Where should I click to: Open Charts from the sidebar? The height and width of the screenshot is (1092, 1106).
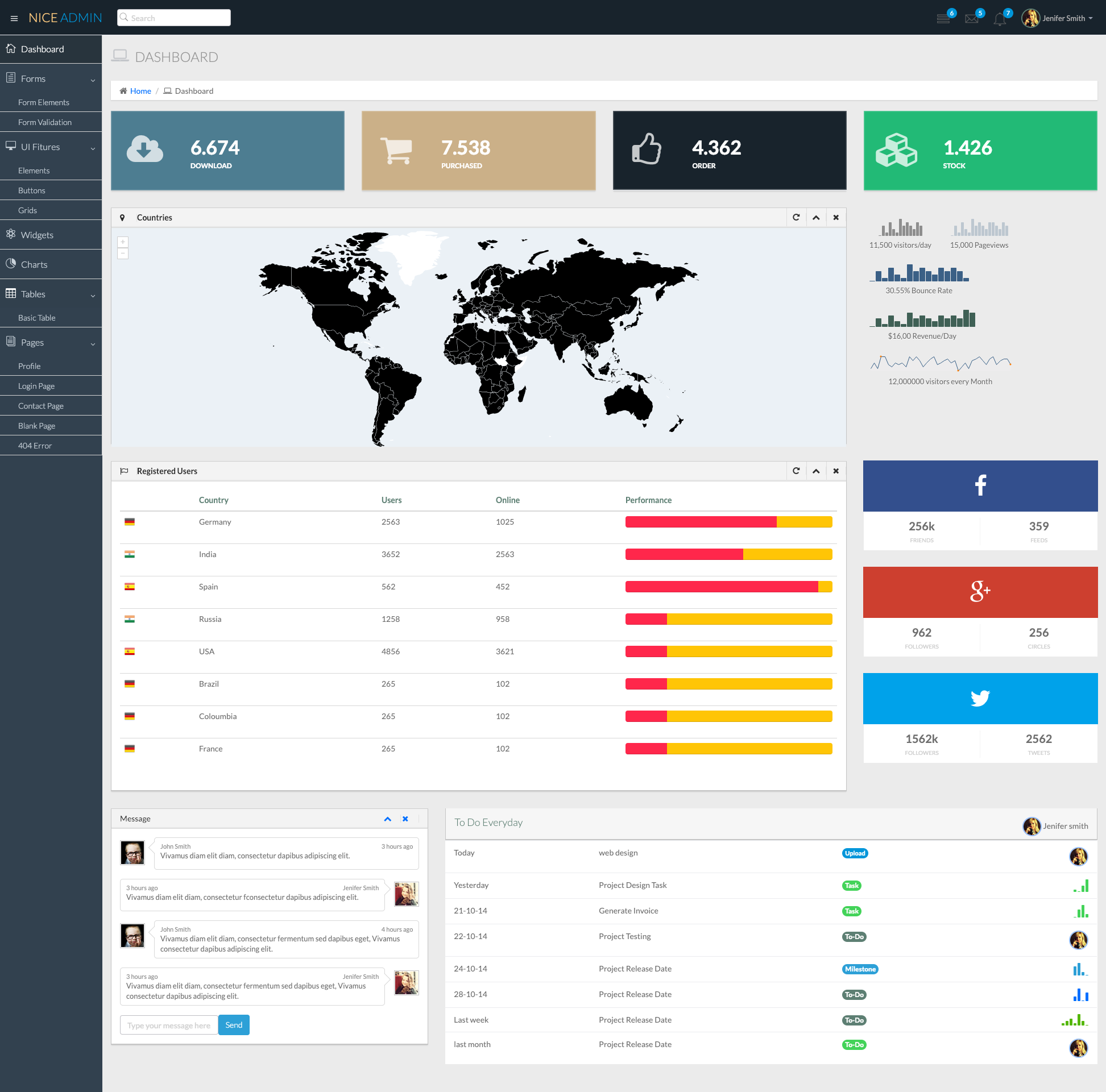tap(34, 264)
